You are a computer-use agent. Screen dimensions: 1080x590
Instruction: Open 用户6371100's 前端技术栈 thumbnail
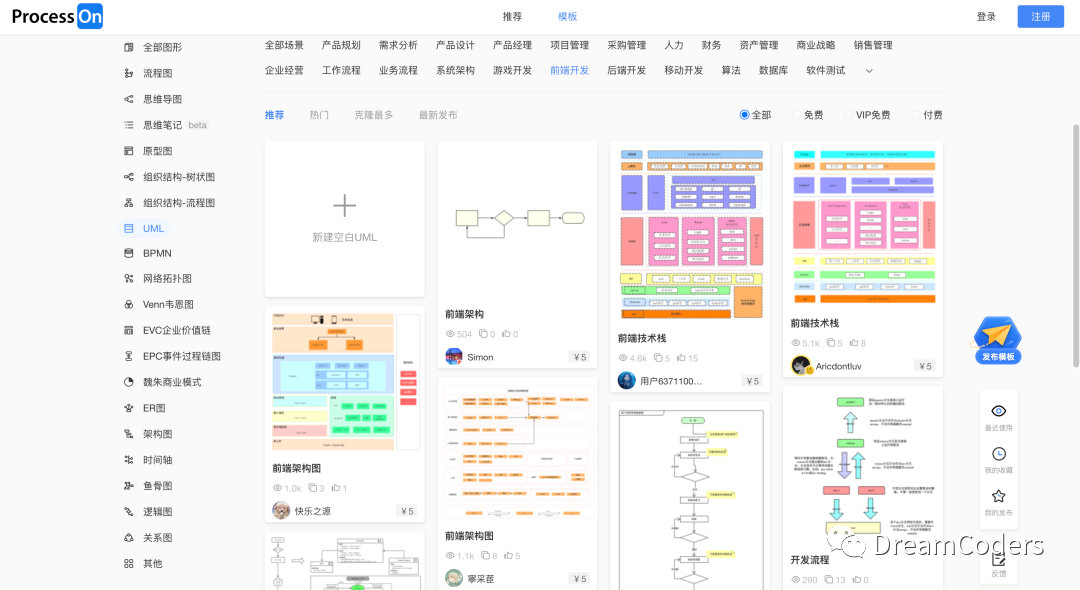pos(690,233)
